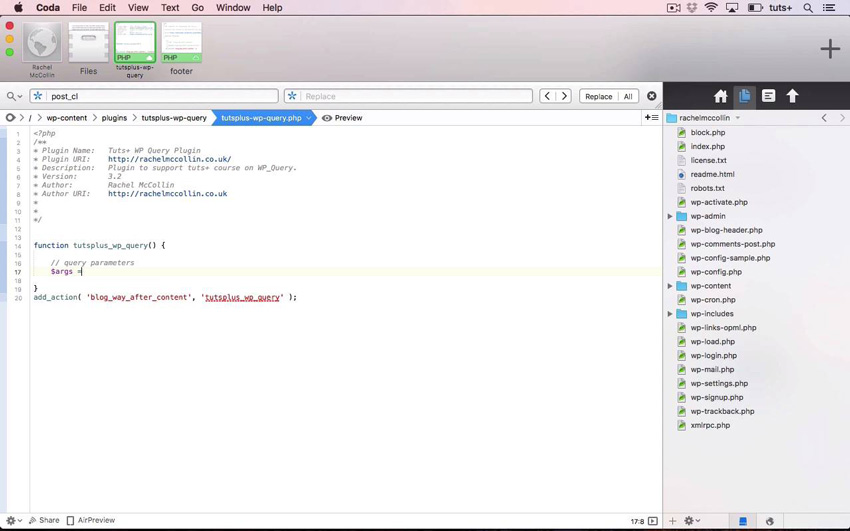Screen dimensions: 850x531
Task: Select wp-config.php in file list
Action: (x=715, y=272)
